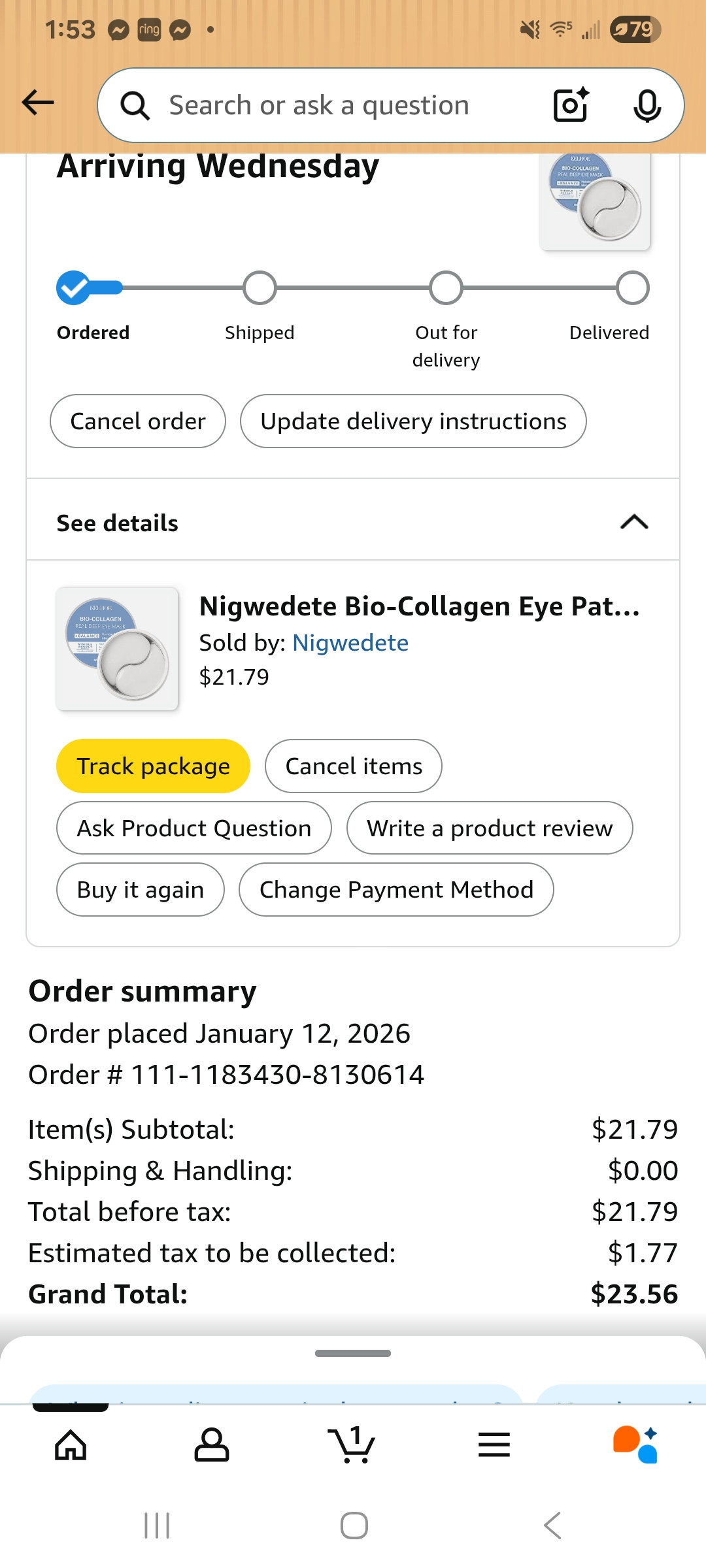This screenshot has height=1568, width=706.
Task: Tap the Shipped progress circle
Action: (x=260, y=288)
